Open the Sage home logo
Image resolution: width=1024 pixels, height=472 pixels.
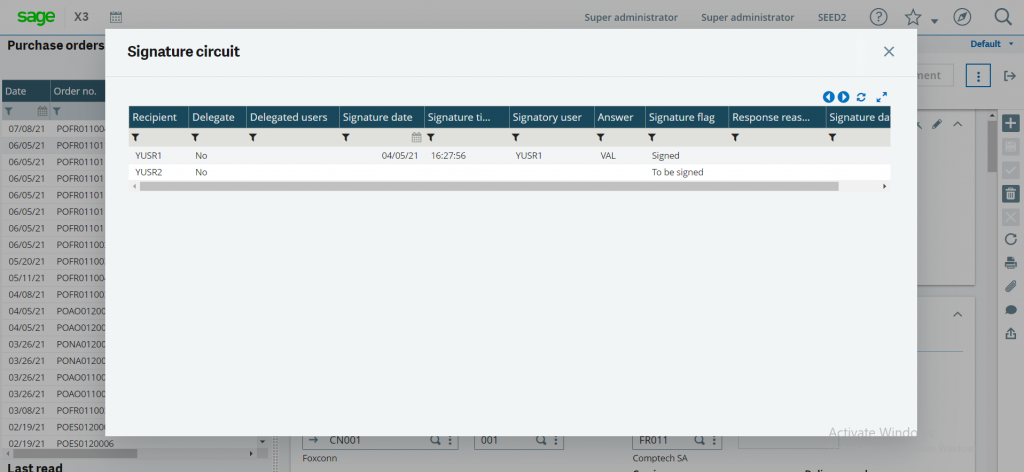click(36, 17)
